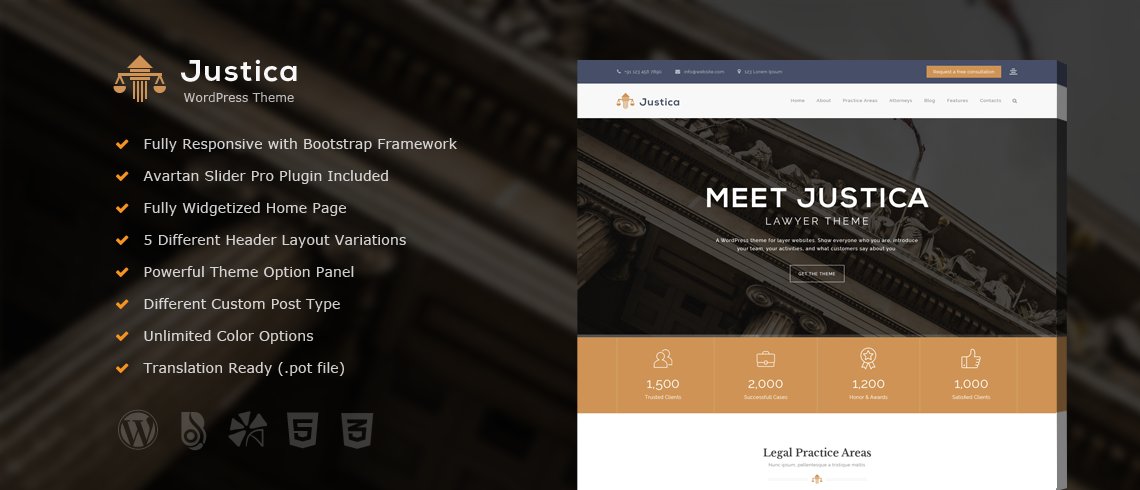
Task: Click the envelope email icon in top bar
Action: 678,72
